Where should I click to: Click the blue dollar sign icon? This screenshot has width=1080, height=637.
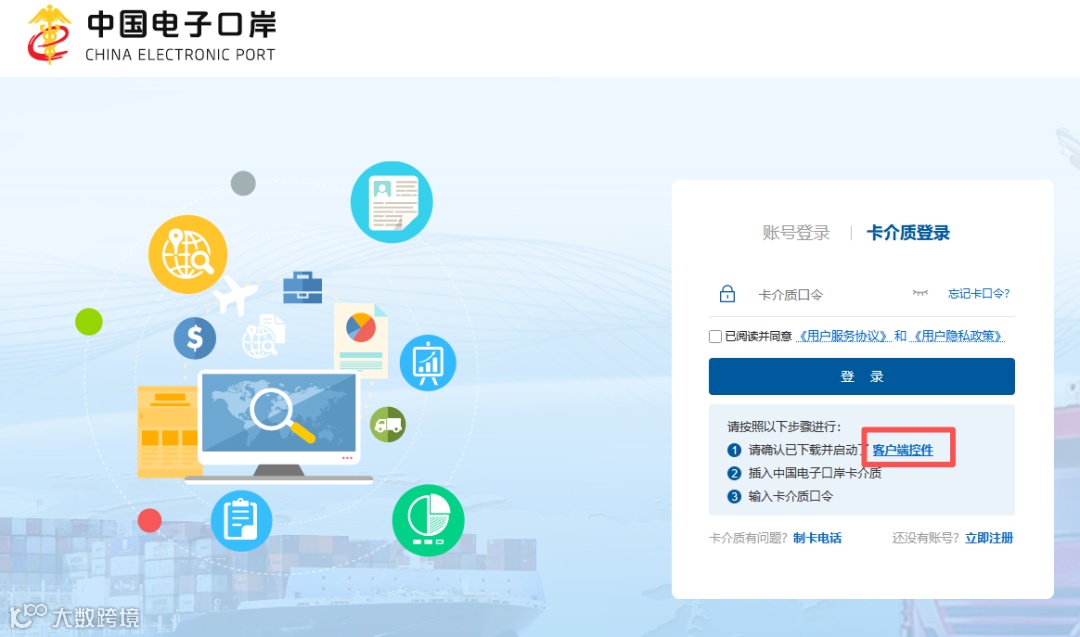click(195, 338)
